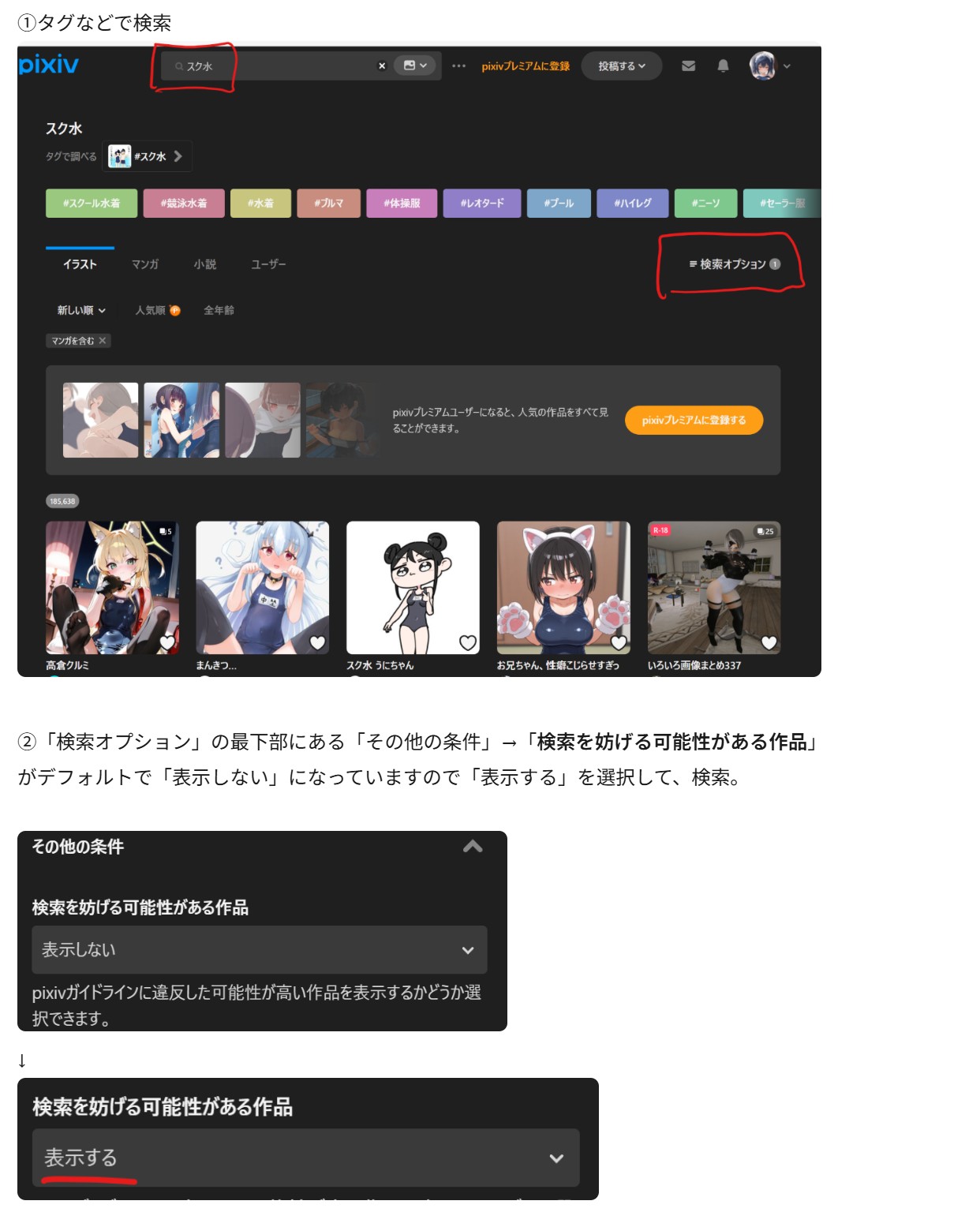This screenshot has height=1227, width=980.
Task: Select the #ブルマ tag chip
Action: [x=328, y=204]
